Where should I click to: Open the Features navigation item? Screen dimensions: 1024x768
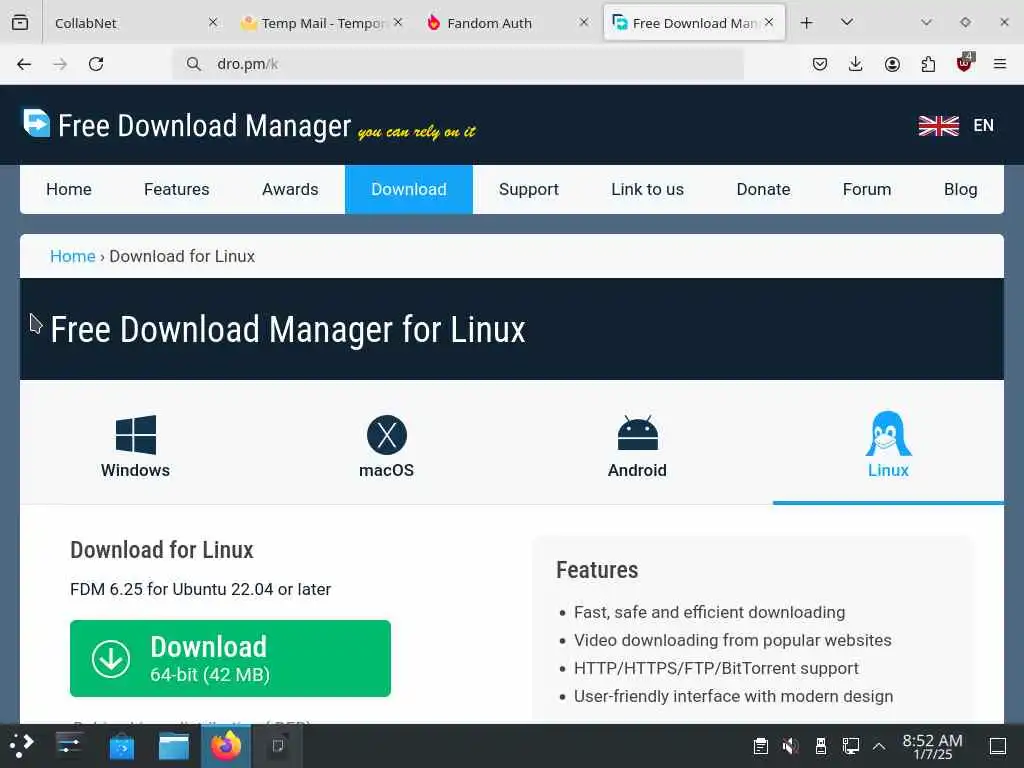coord(177,189)
